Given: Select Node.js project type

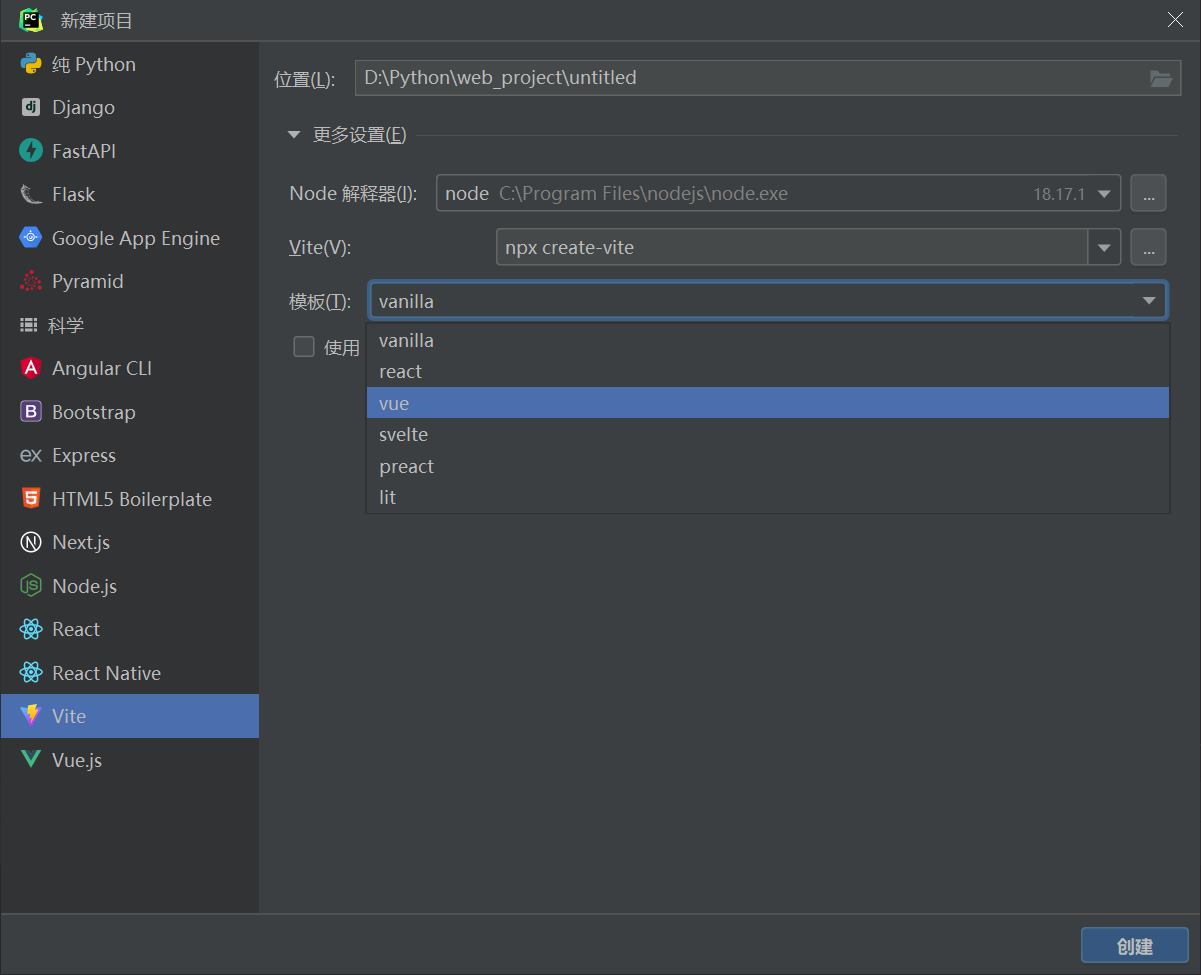Looking at the screenshot, I should pyautogui.click(x=130, y=586).
